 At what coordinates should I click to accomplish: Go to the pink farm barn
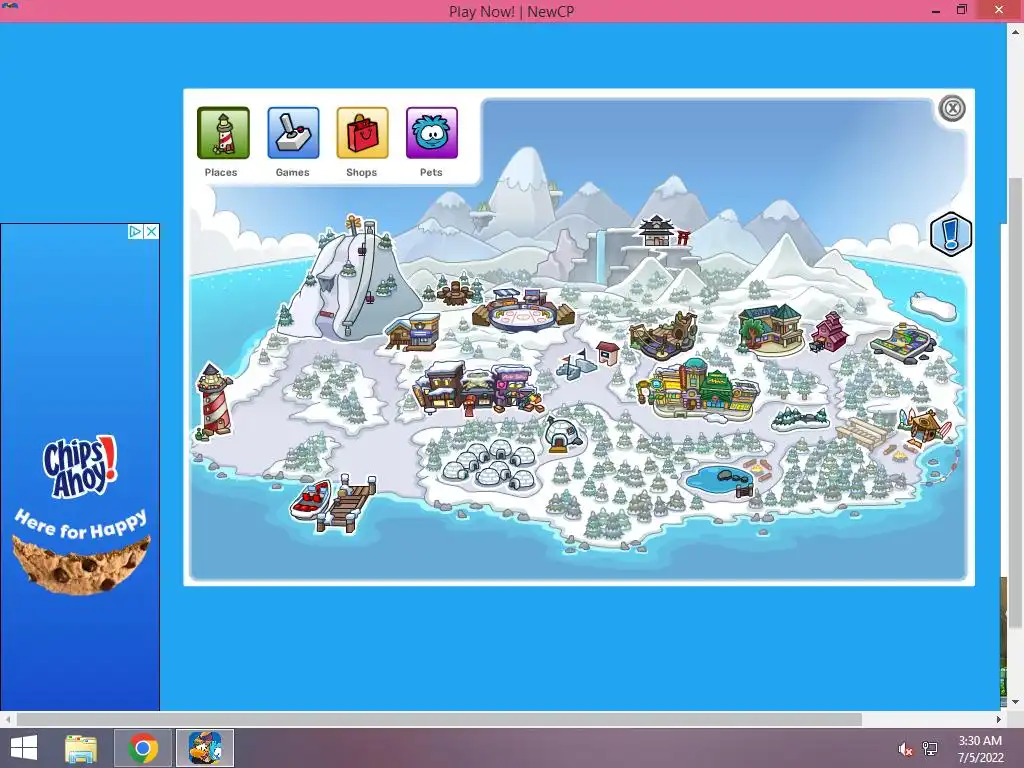pyautogui.click(x=829, y=332)
